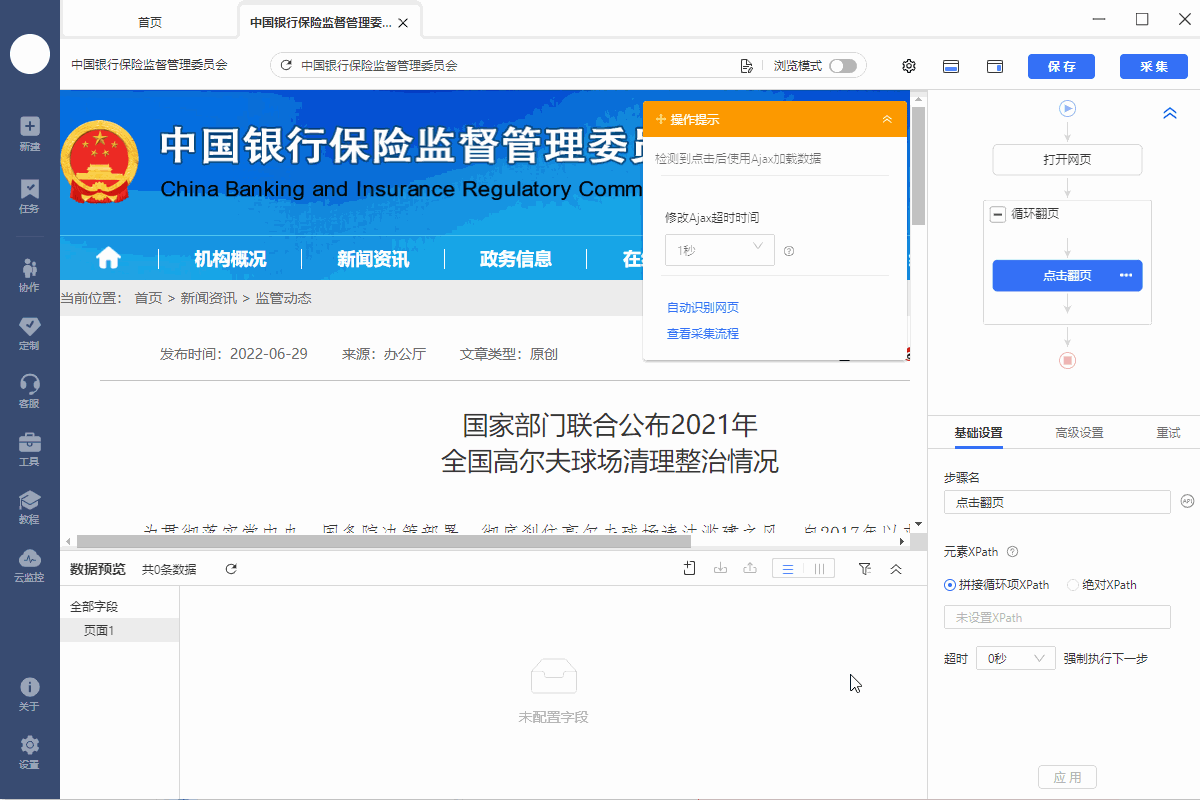Open the 云监控 (Cloud monitor) sidebar icon
The height and width of the screenshot is (800, 1200).
coord(30,564)
